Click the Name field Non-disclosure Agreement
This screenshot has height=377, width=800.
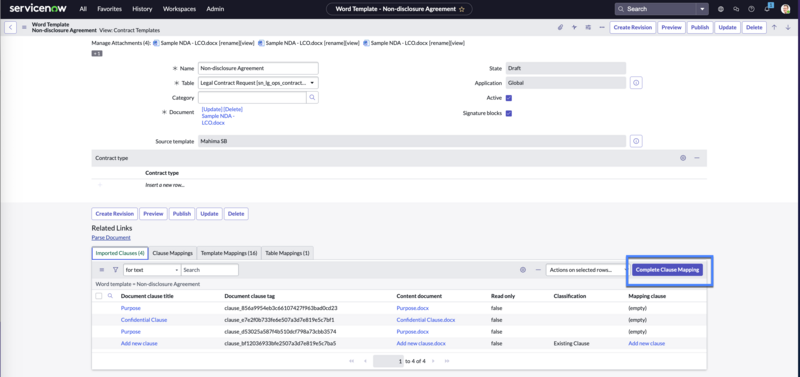click(x=258, y=68)
